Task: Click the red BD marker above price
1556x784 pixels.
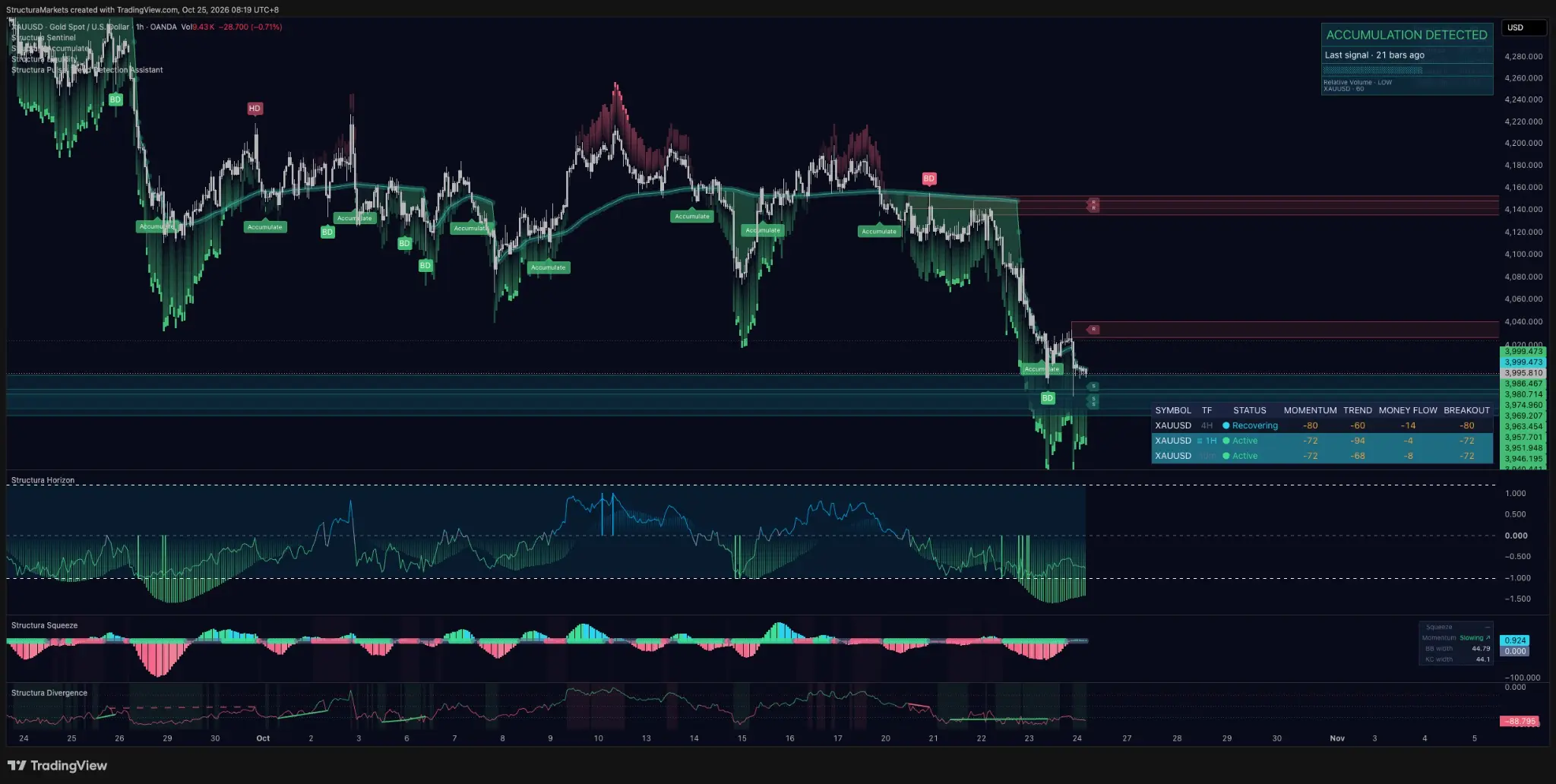Action: point(928,179)
